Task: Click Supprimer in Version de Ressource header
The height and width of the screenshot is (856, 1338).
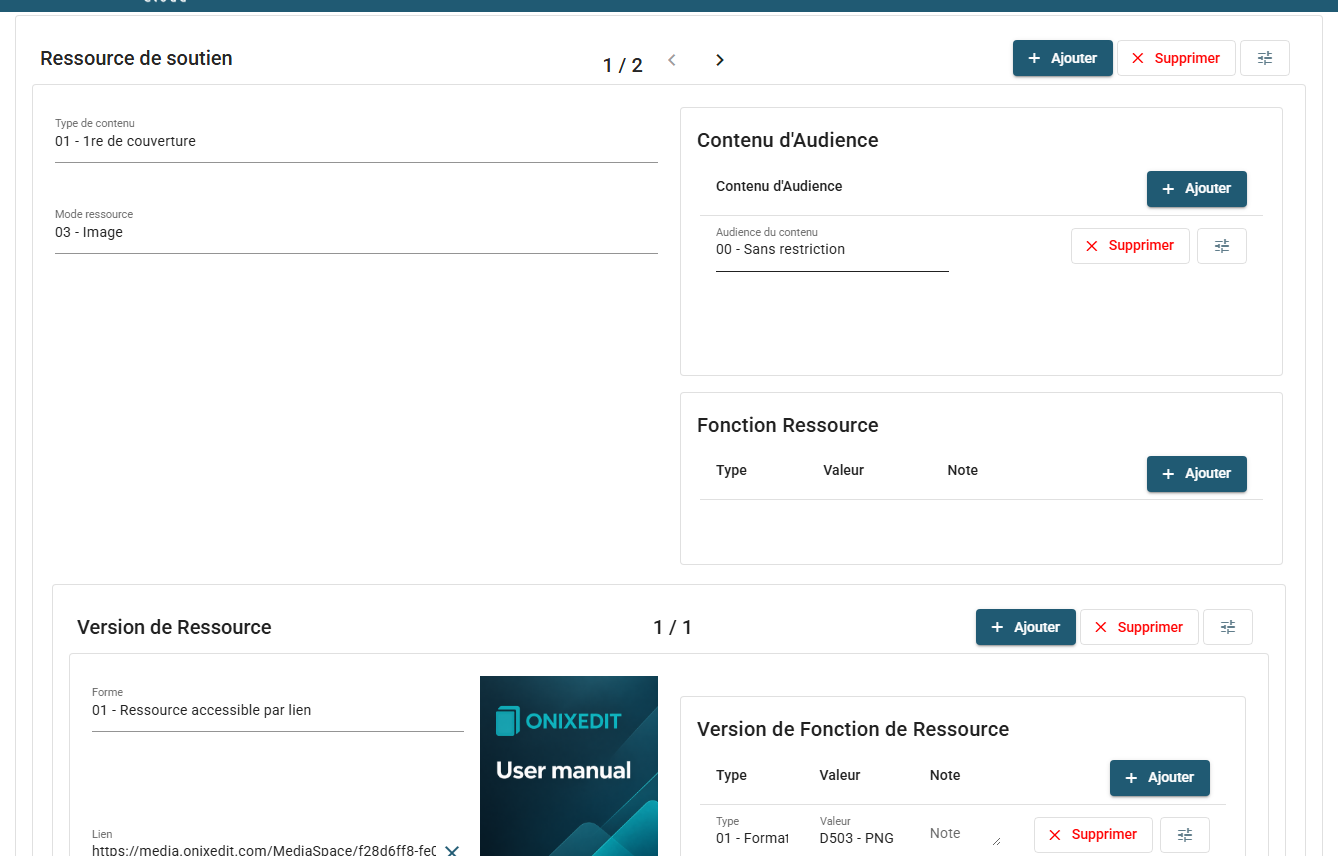Action: 1139,627
